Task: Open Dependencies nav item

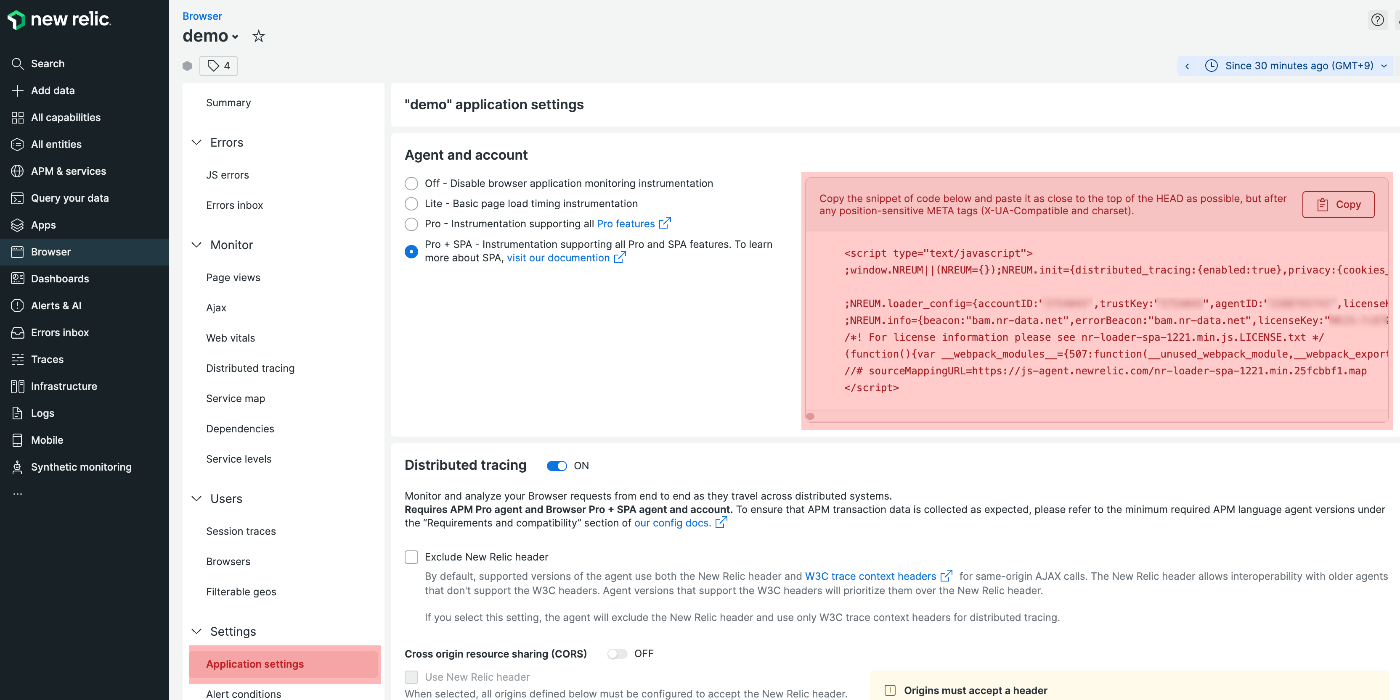Action: pos(240,429)
